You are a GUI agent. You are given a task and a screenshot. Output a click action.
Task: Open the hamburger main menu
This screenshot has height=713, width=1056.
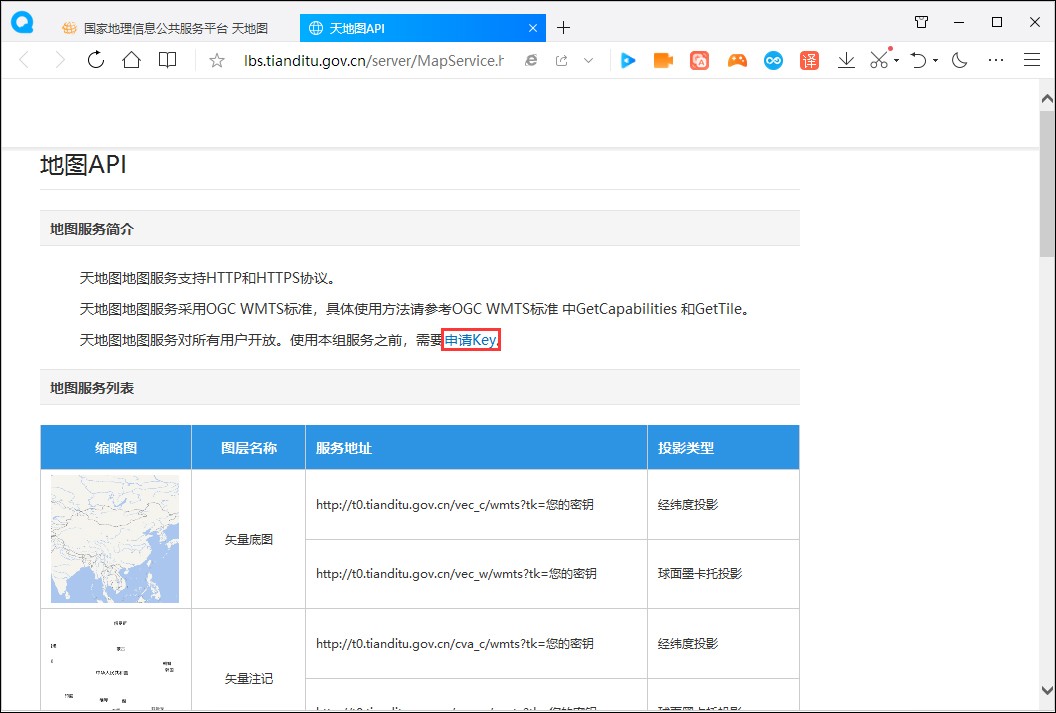click(1032, 60)
